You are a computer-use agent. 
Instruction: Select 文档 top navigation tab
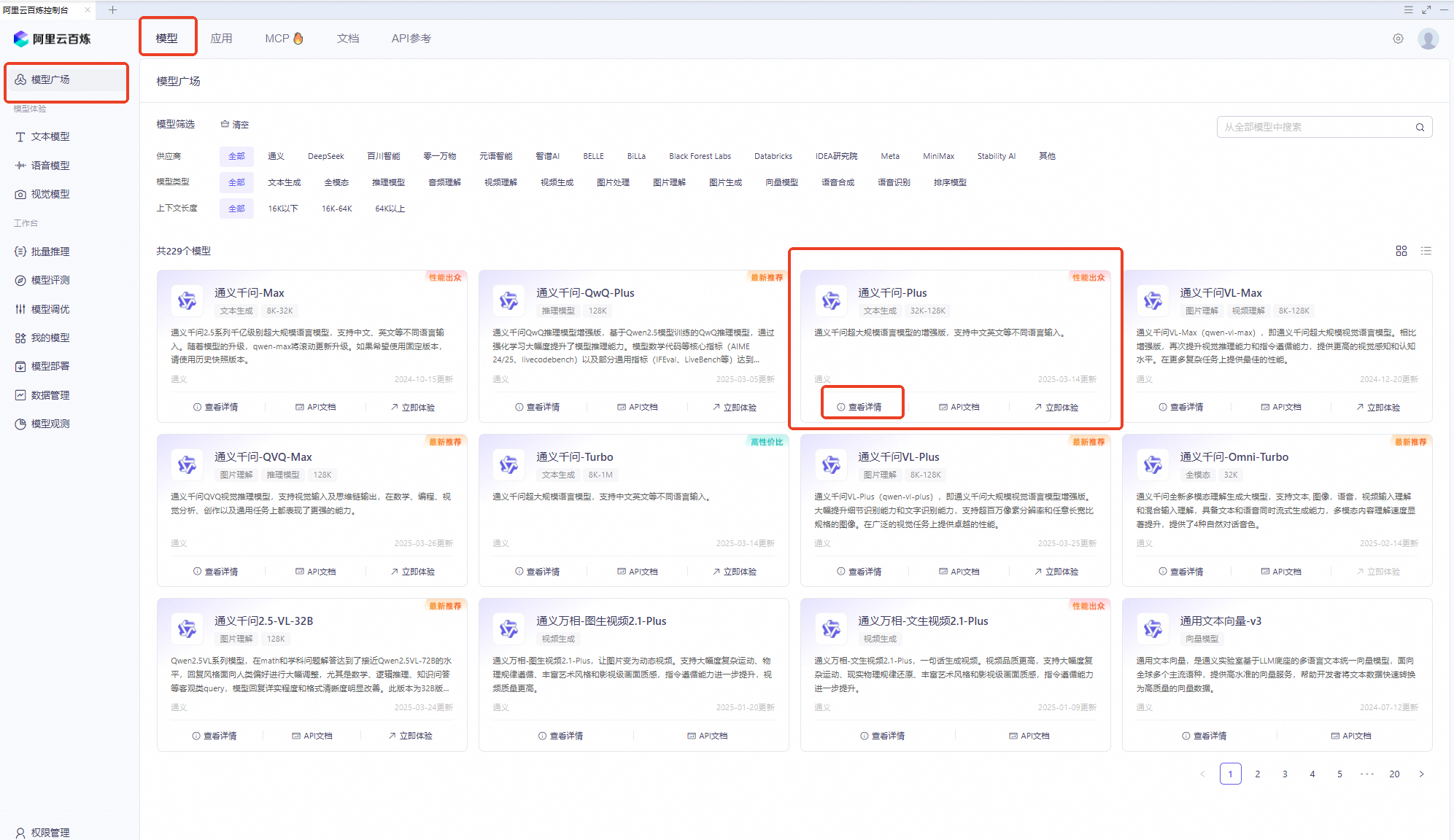tap(348, 38)
